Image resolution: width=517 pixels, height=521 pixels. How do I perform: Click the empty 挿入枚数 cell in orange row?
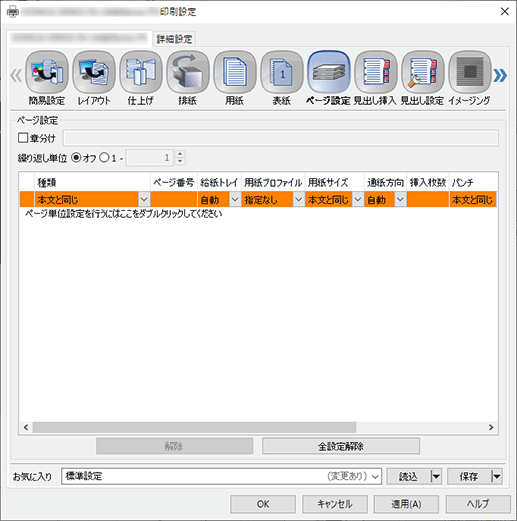coord(428,200)
